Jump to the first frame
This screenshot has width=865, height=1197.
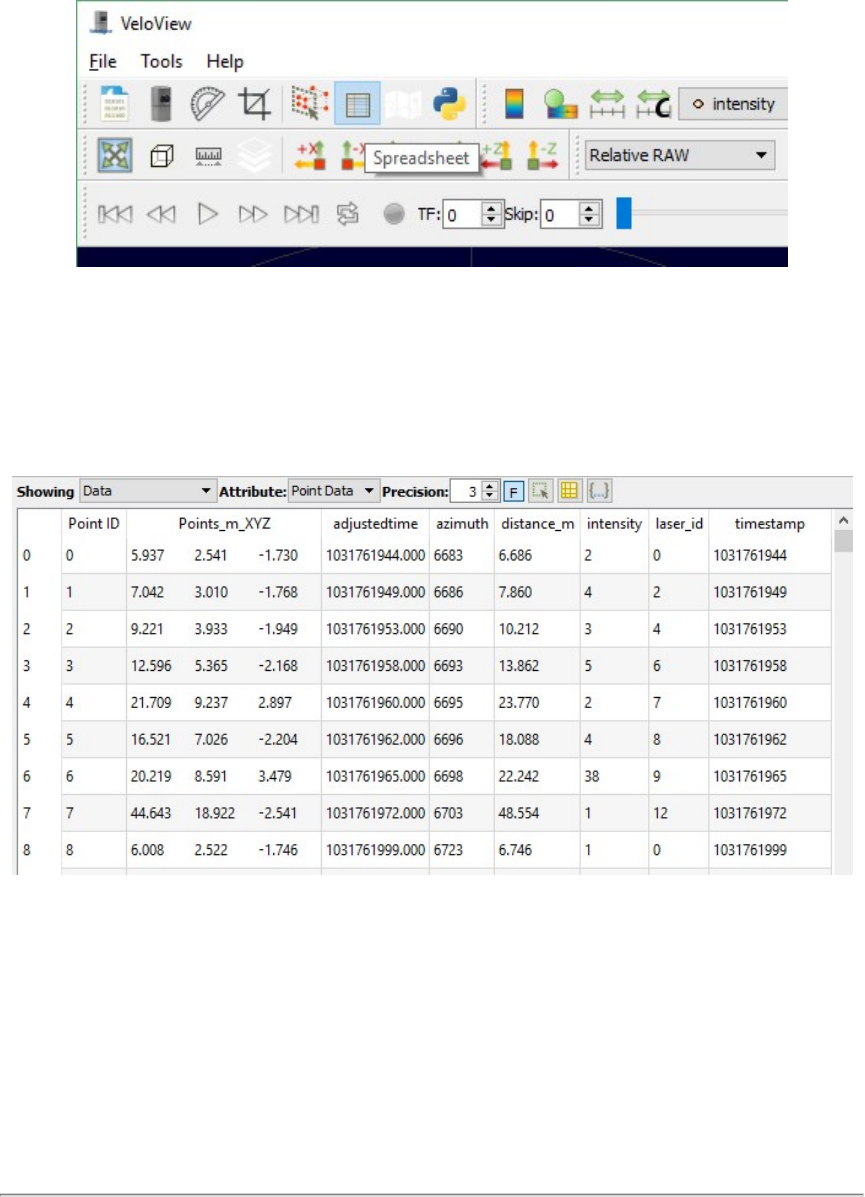pyautogui.click(x=115, y=214)
